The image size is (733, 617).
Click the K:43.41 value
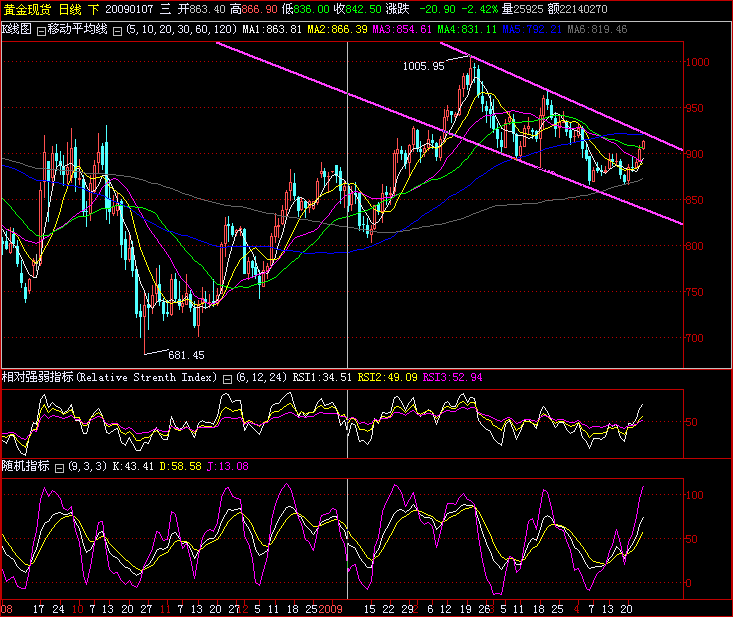click(x=133, y=466)
